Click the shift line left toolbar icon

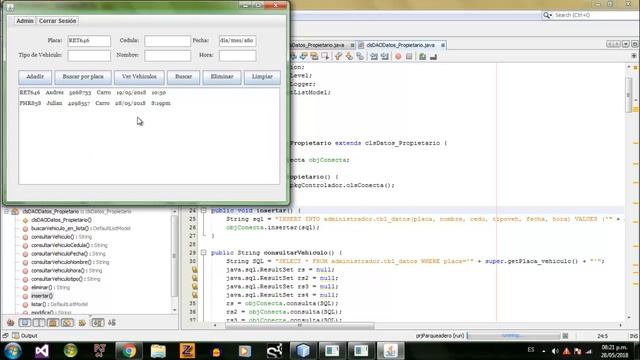point(374,57)
